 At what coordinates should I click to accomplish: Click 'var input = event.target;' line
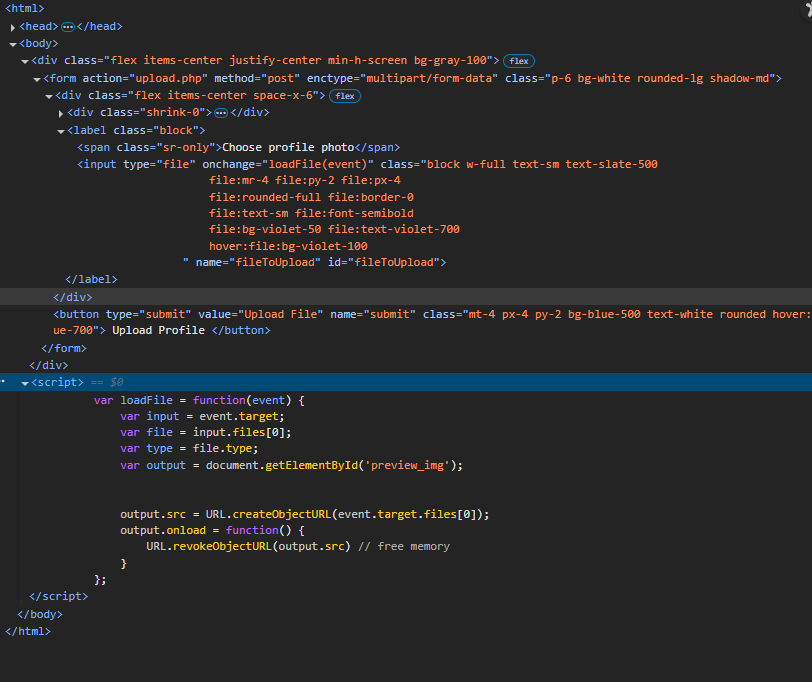202,416
